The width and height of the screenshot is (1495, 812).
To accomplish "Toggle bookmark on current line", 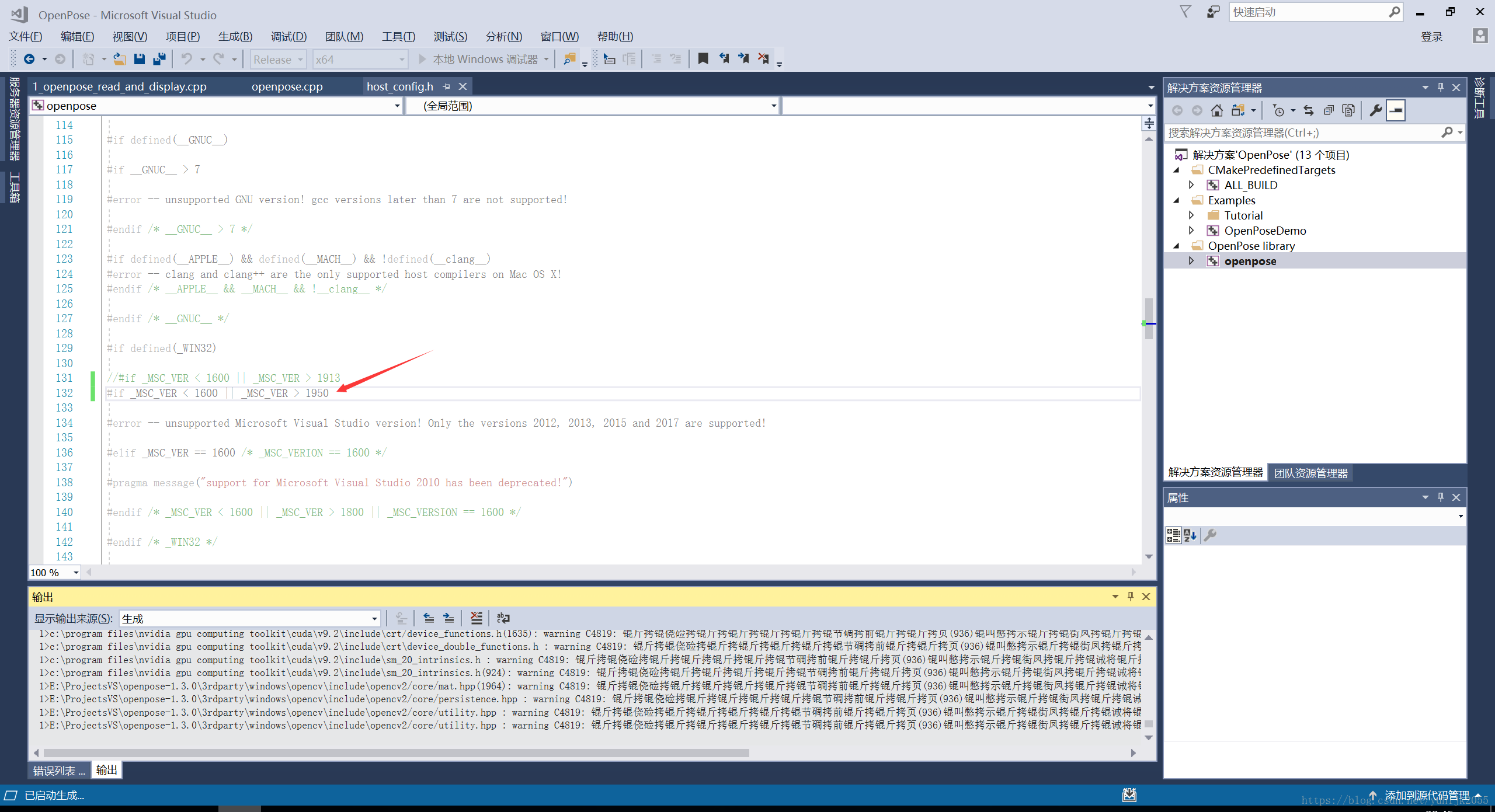I will (703, 59).
